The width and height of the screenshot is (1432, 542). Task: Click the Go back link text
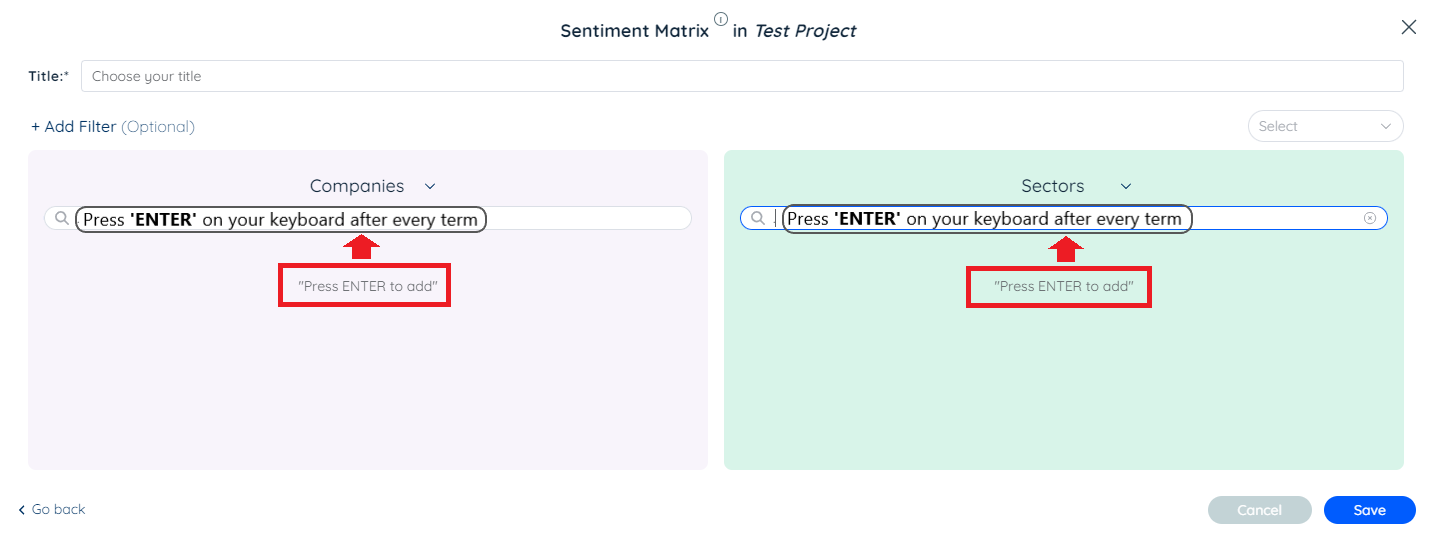[59, 510]
